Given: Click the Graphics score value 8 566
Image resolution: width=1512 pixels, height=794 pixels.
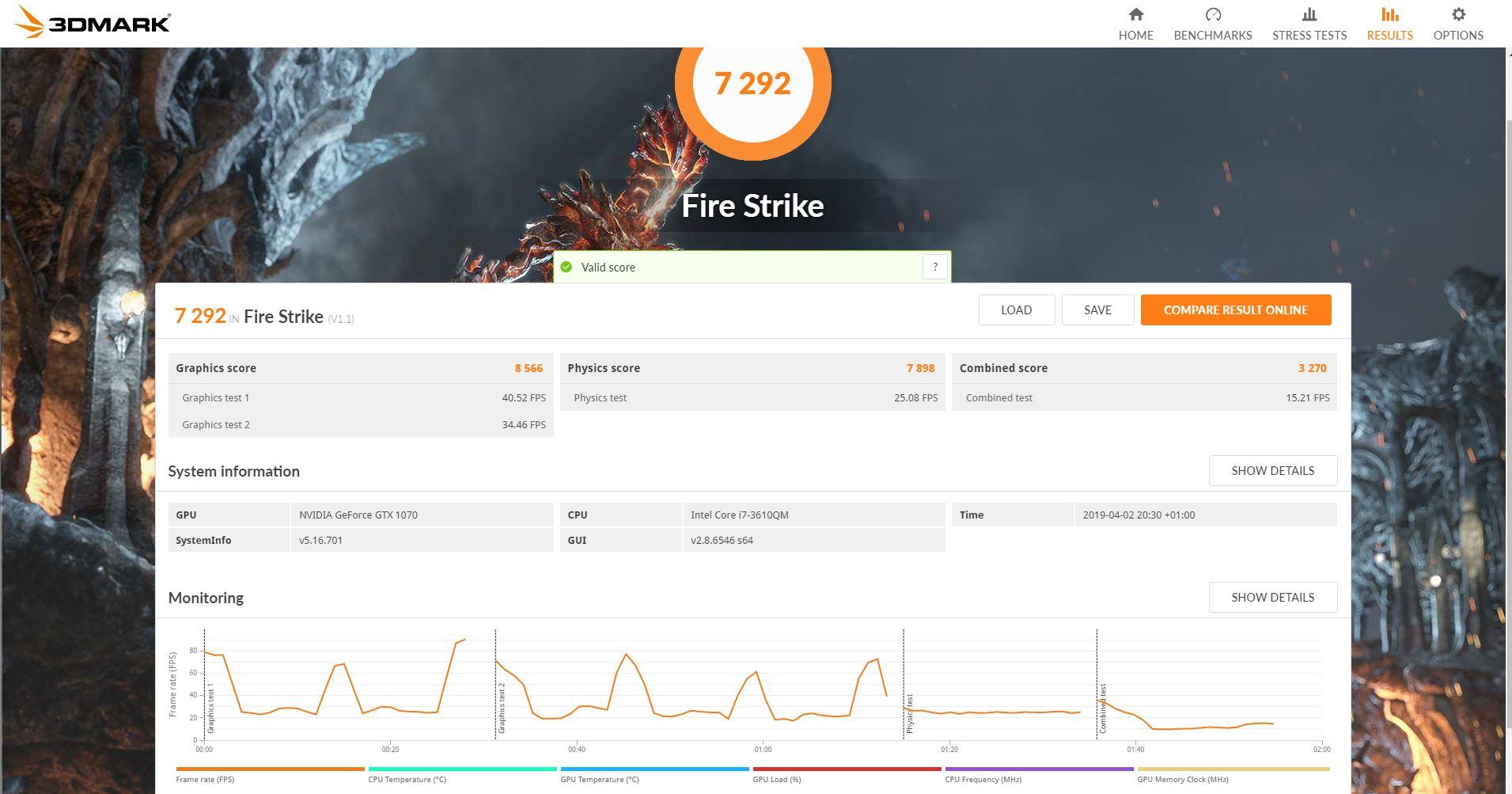Looking at the screenshot, I should [529, 368].
